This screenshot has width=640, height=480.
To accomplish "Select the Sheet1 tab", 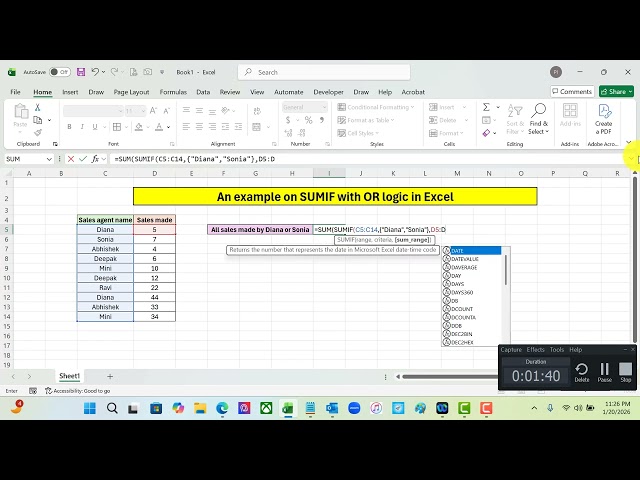I will [x=69, y=376].
